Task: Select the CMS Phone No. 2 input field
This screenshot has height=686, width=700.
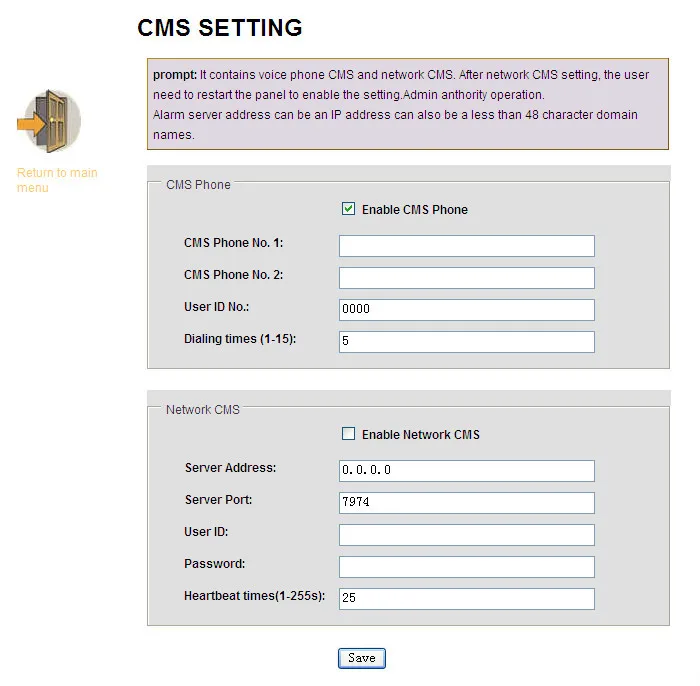Action: pos(467,278)
